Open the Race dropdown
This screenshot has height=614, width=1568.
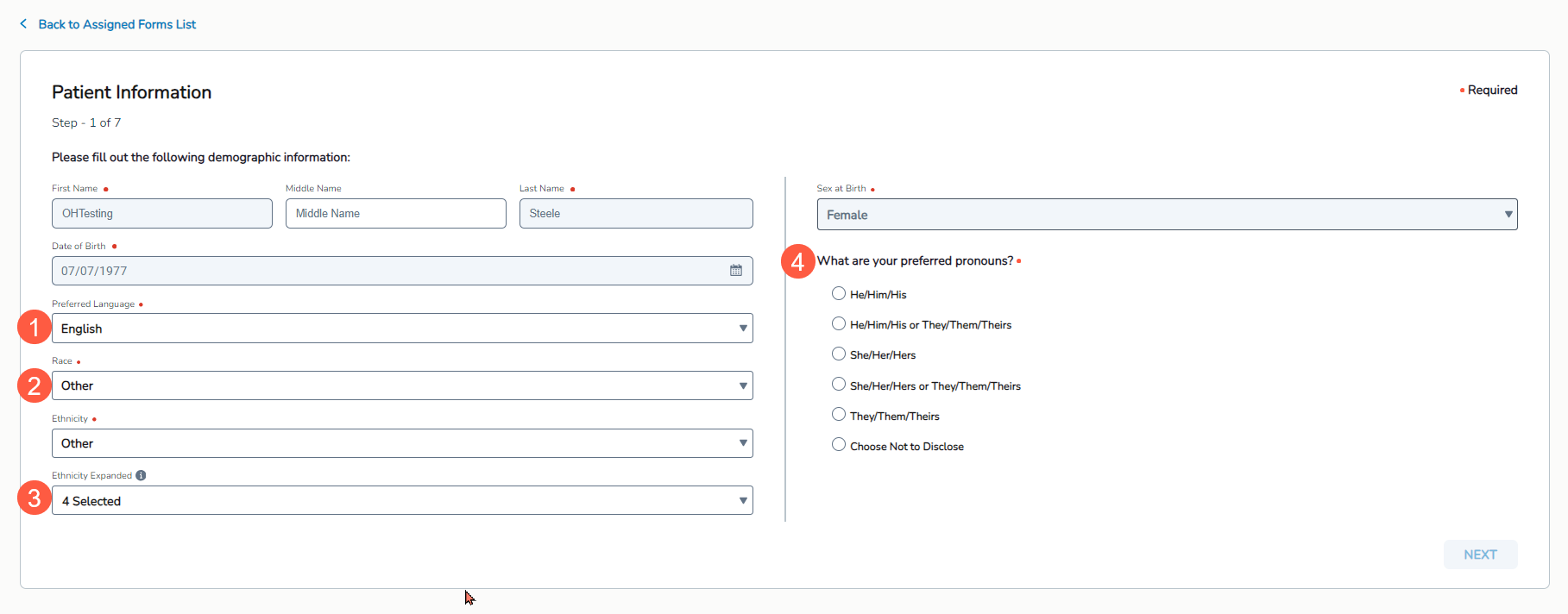tap(401, 385)
